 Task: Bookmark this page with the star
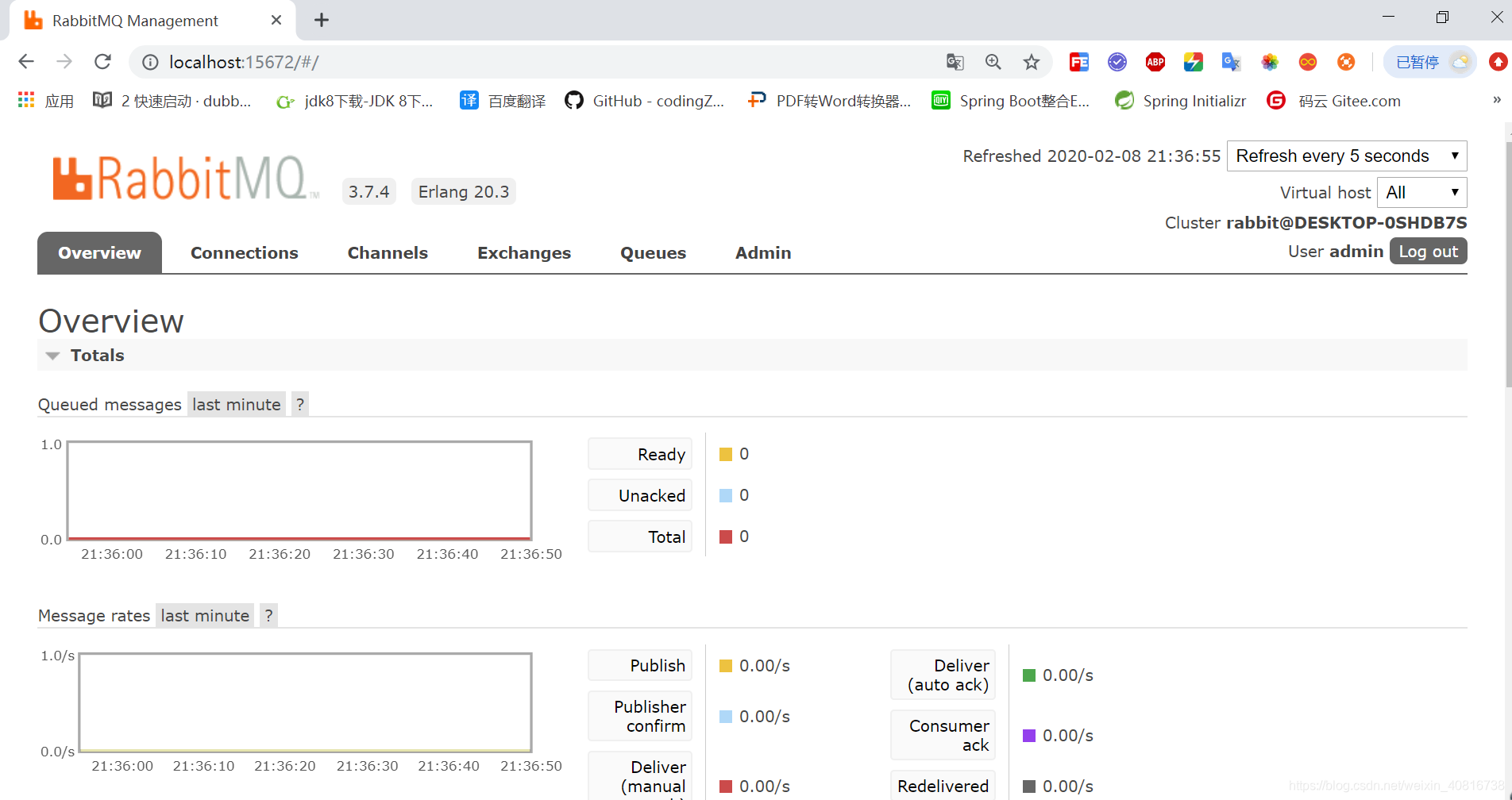point(1031,62)
